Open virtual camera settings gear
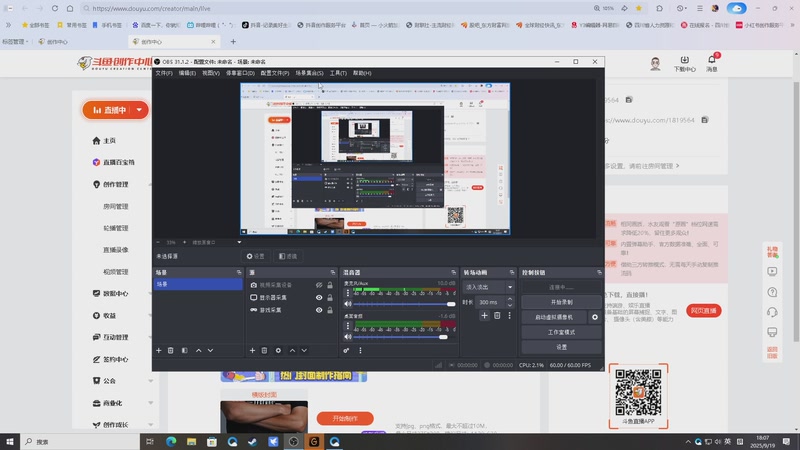800x450 pixels. coord(595,317)
